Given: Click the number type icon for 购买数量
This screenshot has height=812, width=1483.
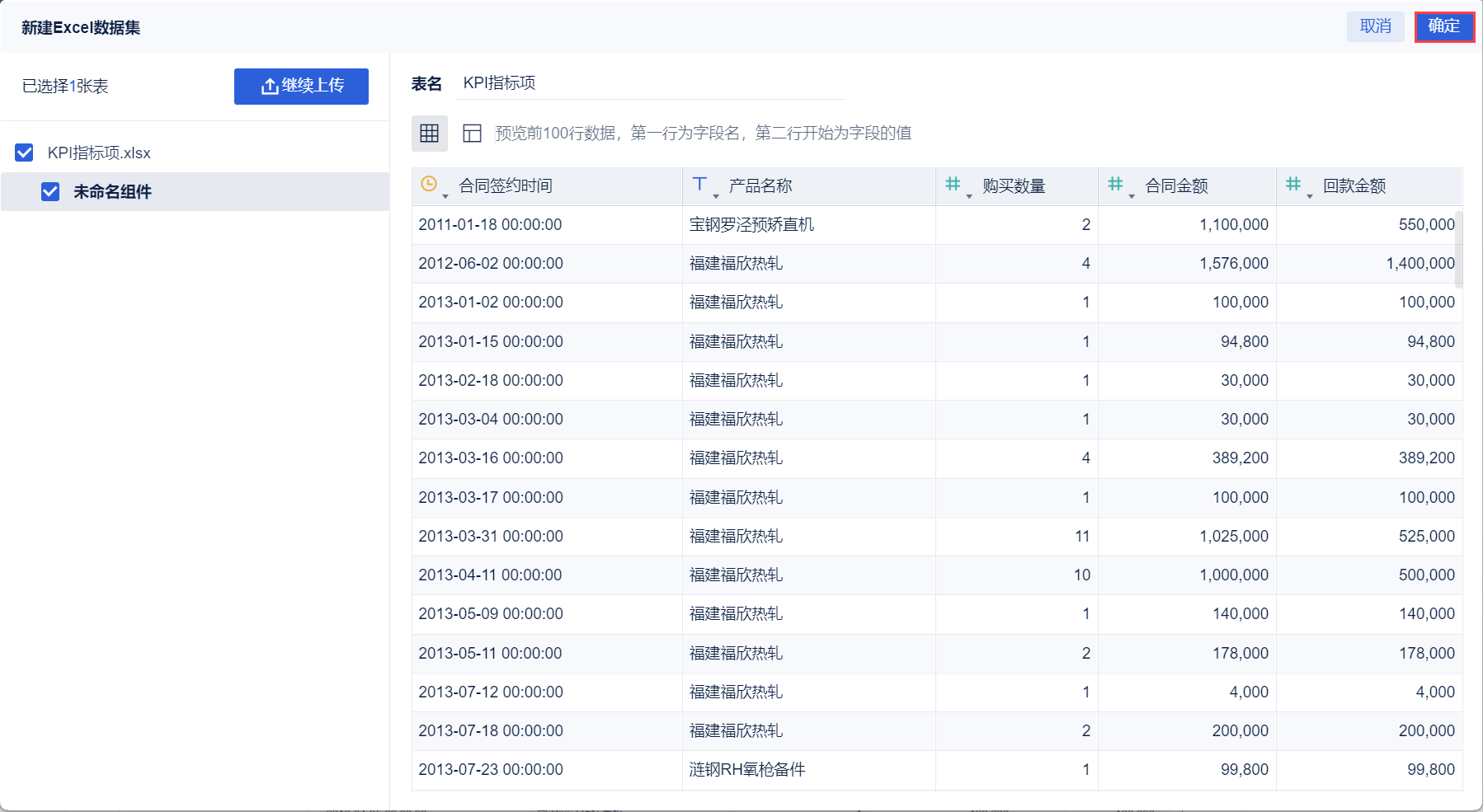Looking at the screenshot, I should point(953,184).
